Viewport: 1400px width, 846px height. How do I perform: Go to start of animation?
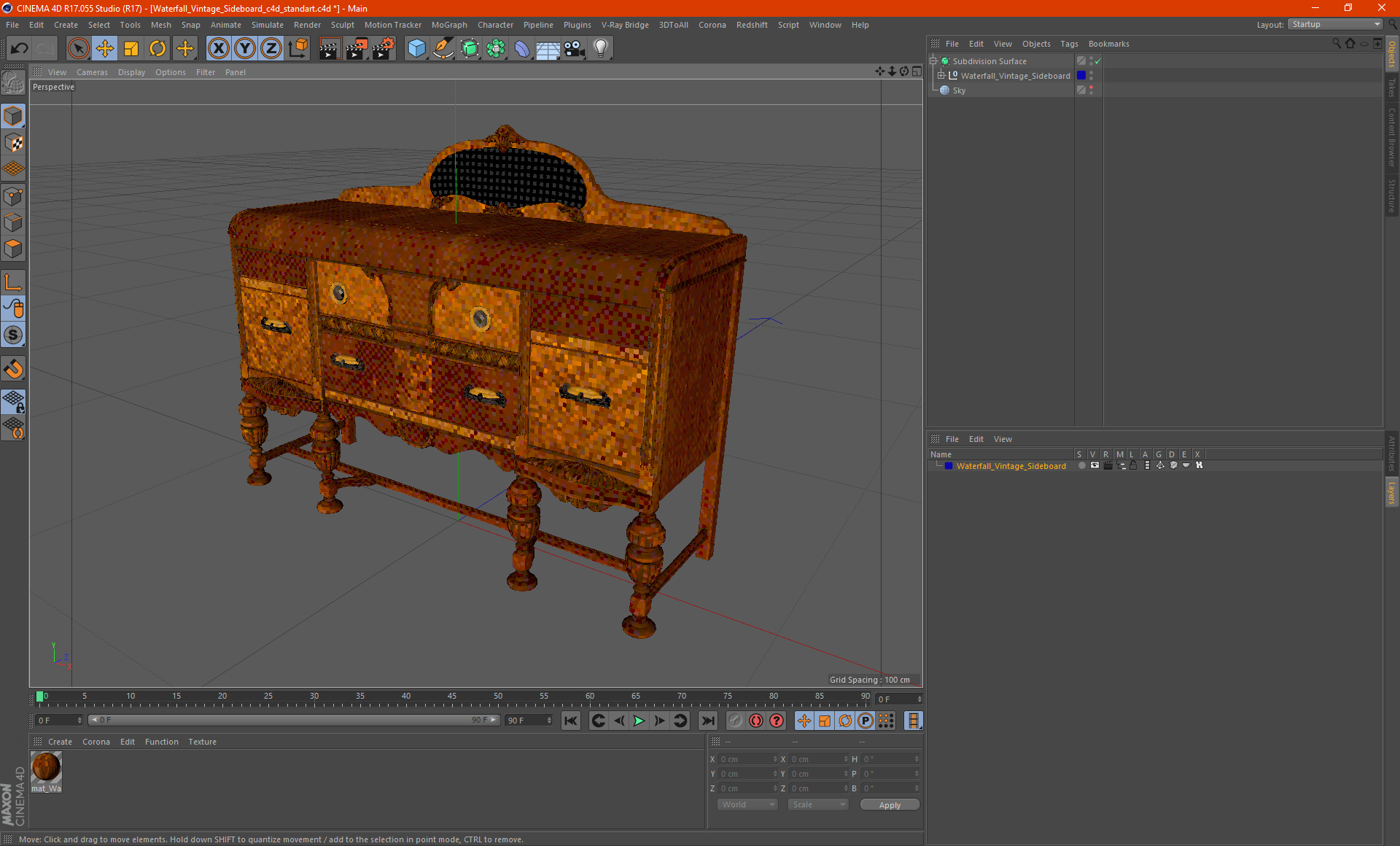(x=571, y=721)
